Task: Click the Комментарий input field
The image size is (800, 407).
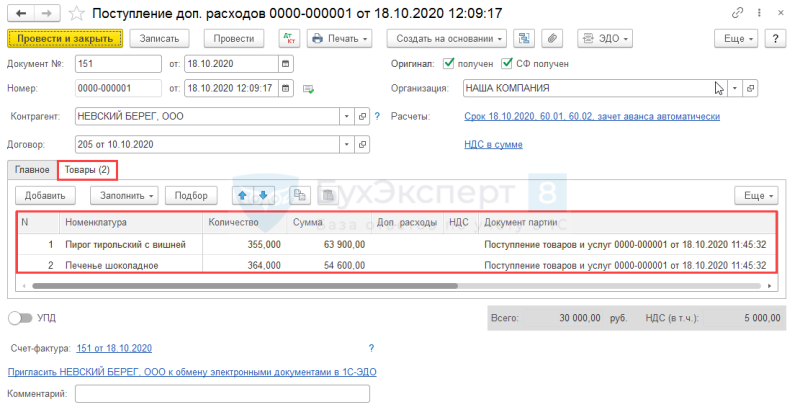Action: point(222,394)
